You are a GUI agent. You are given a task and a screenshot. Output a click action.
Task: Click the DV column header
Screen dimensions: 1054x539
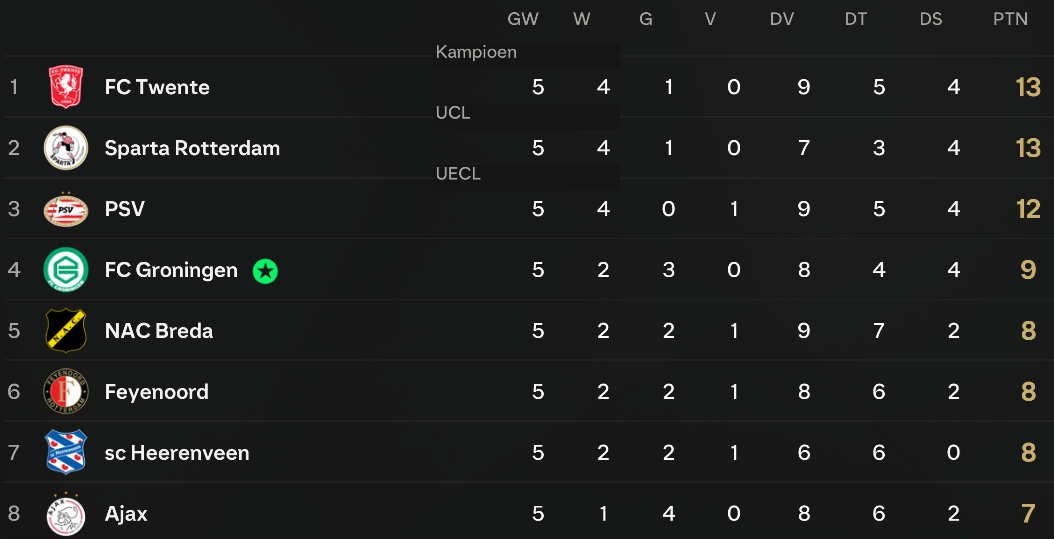[x=782, y=19]
